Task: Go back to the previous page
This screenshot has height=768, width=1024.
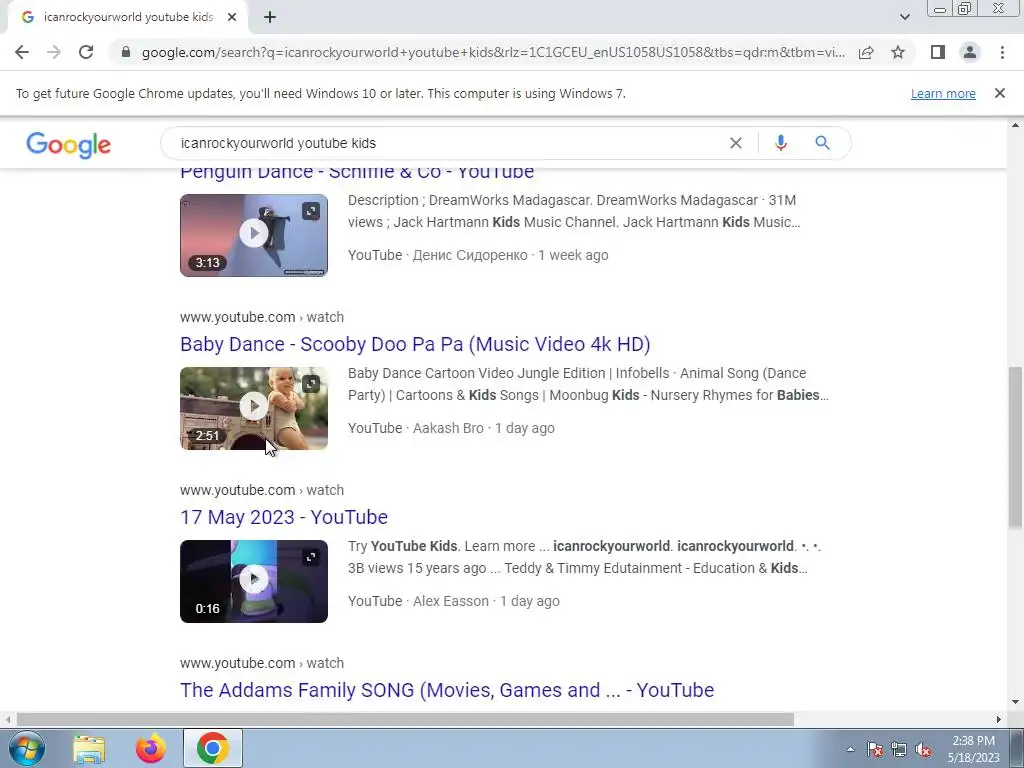Action: (22, 52)
